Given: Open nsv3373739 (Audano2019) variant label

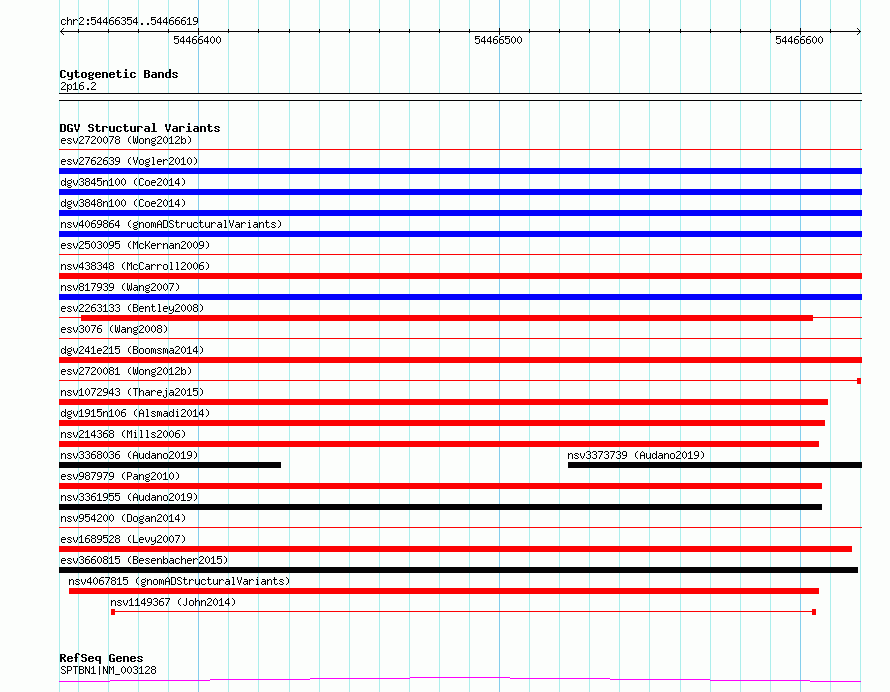Looking at the screenshot, I should coord(636,455).
